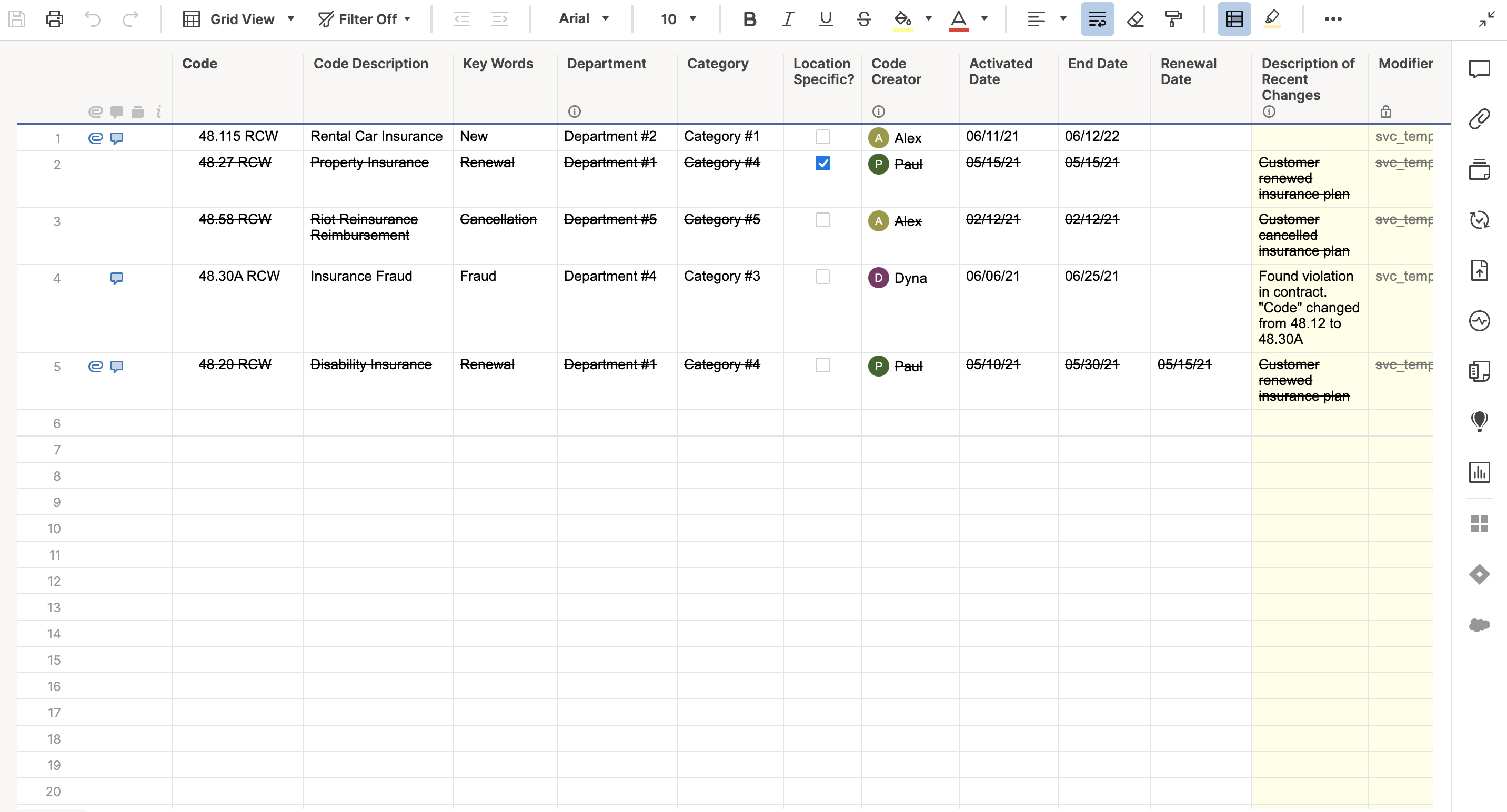The width and height of the screenshot is (1507, 812).
Task: Click the Description of Recent Changes info icon
Action: click(x=1268, y=111)
